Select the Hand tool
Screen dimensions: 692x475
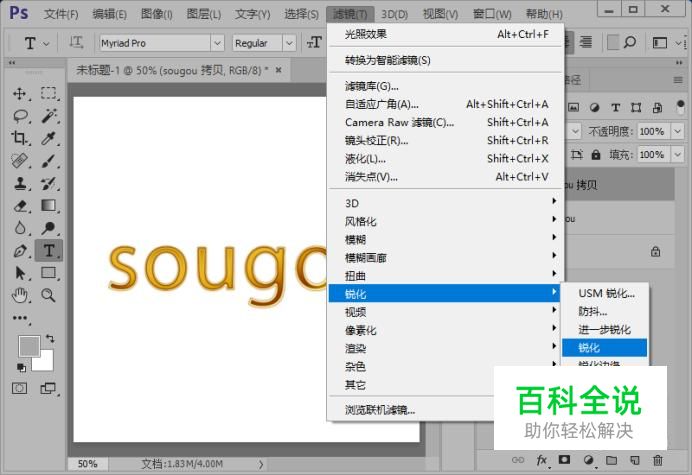20,295
